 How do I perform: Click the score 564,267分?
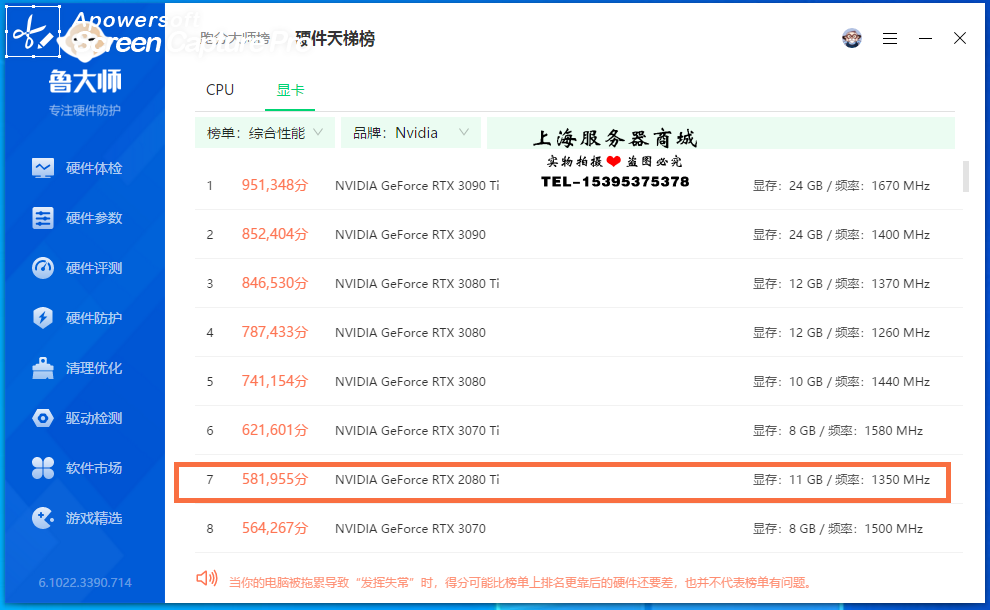(x=275, y=528)
